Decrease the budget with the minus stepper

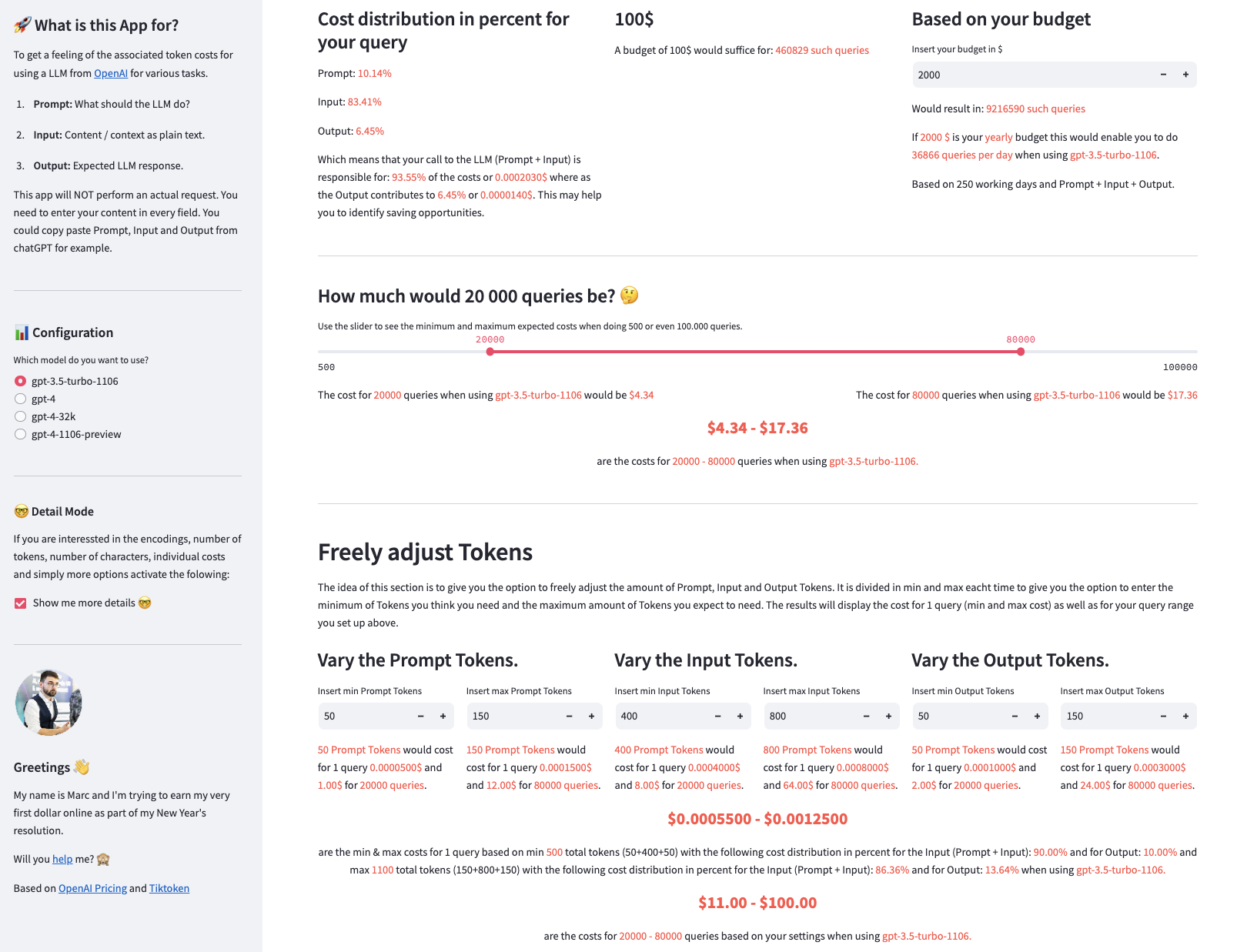click(1162, 75)
